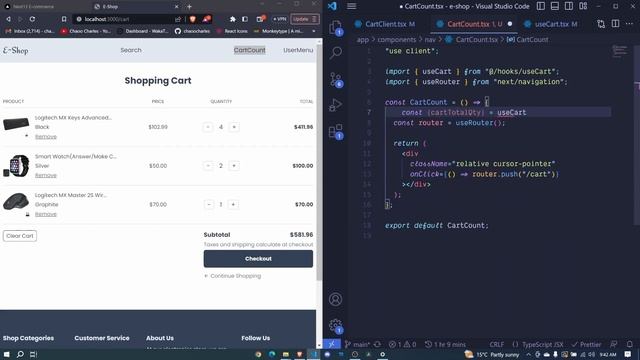640x360 pixels.
Task: Increase Logitech MX Master quantity
Action: coord(233,204)
